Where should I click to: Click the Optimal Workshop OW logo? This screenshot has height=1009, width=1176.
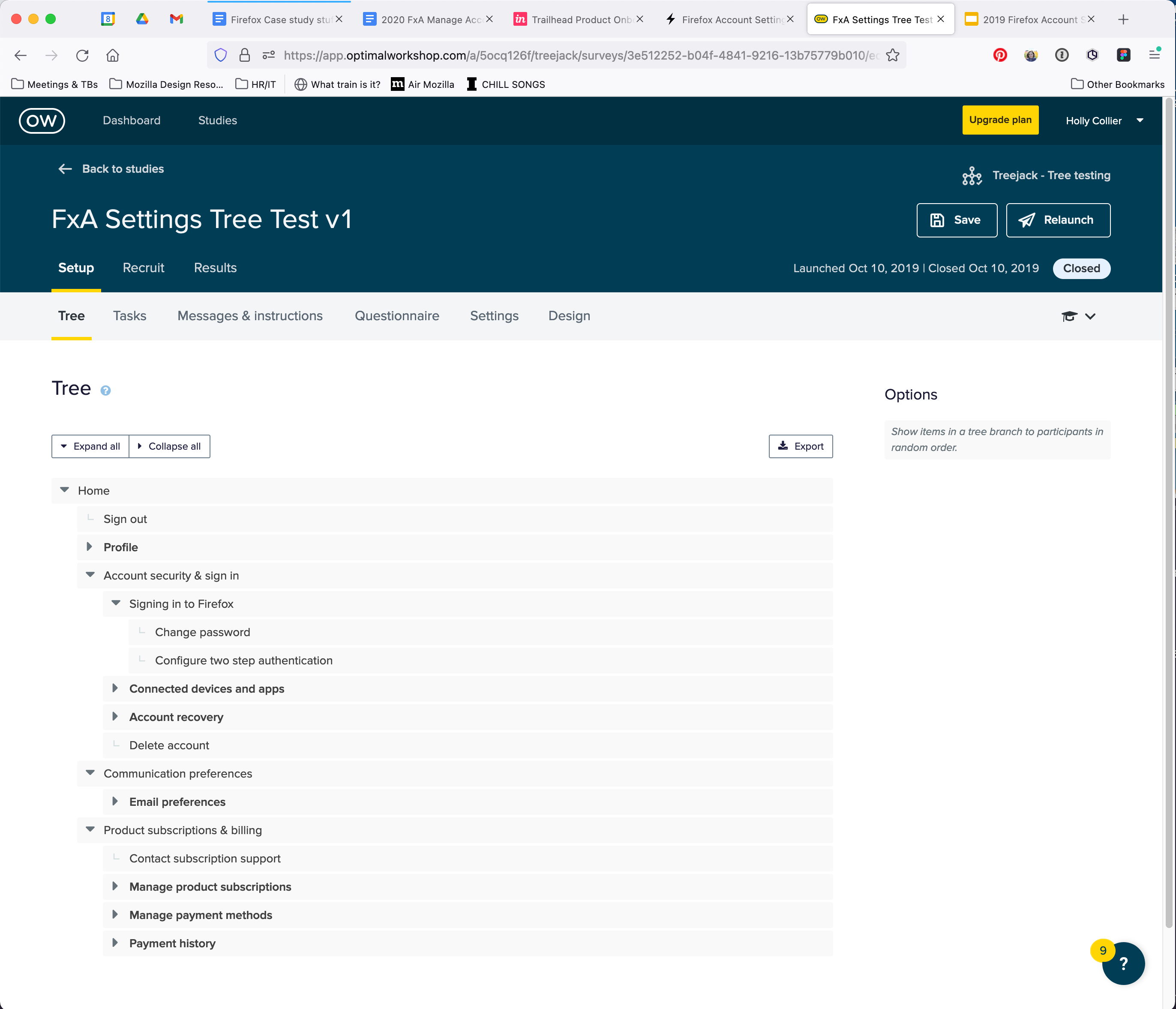(42, 120)
